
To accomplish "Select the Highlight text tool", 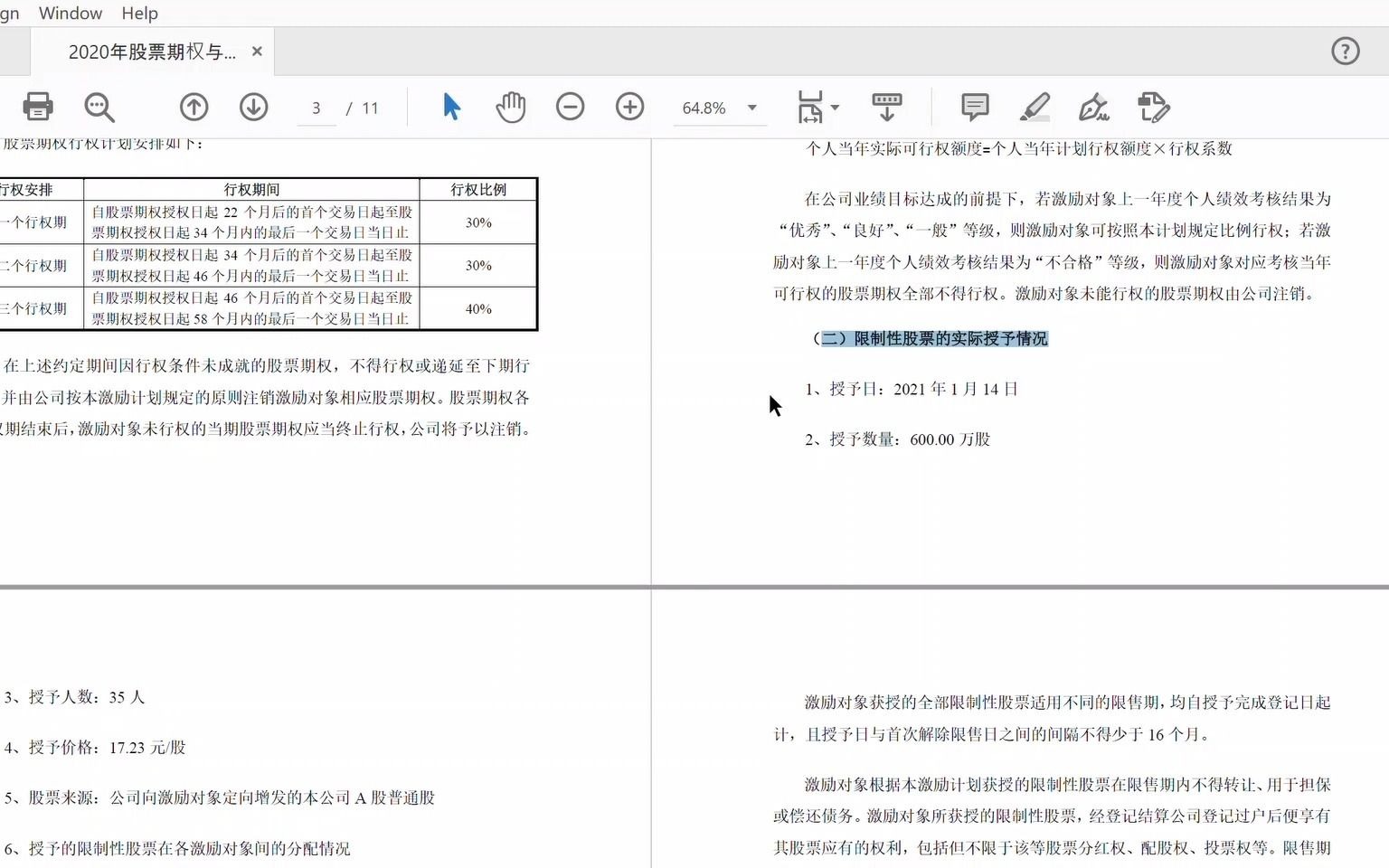I will pyautogui.click(x=1035, y=107).
